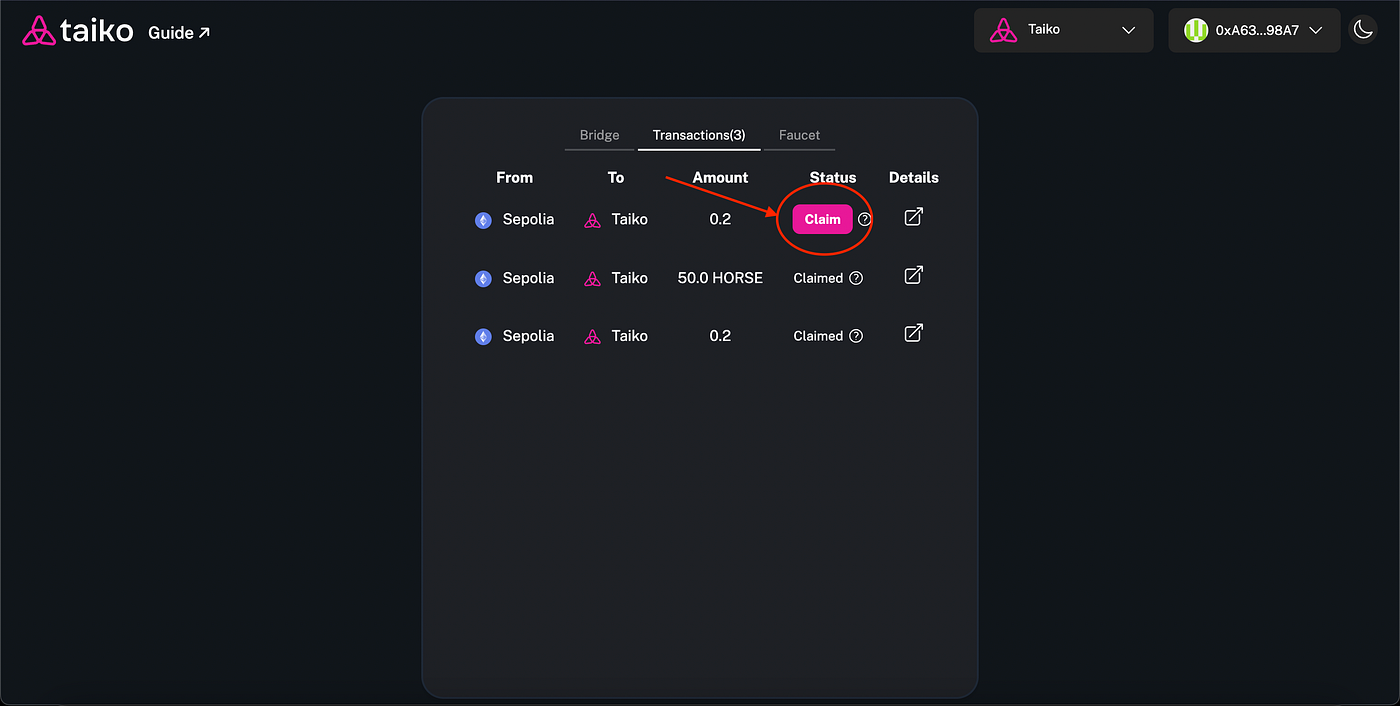Screen dimensions: 1400x706
Task: Expand the 0xA63...98A7 wallet account menu
Action: [1254, 30]
